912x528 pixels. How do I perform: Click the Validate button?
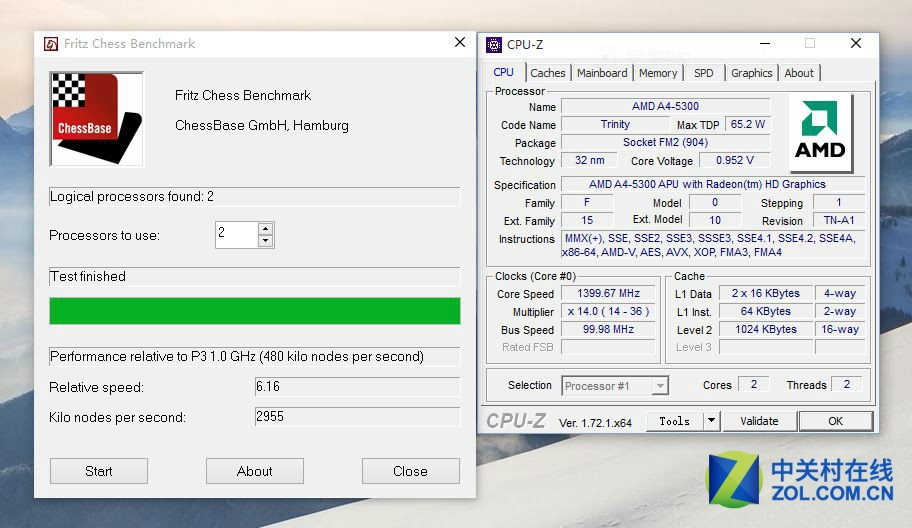[x=759, y=421]
